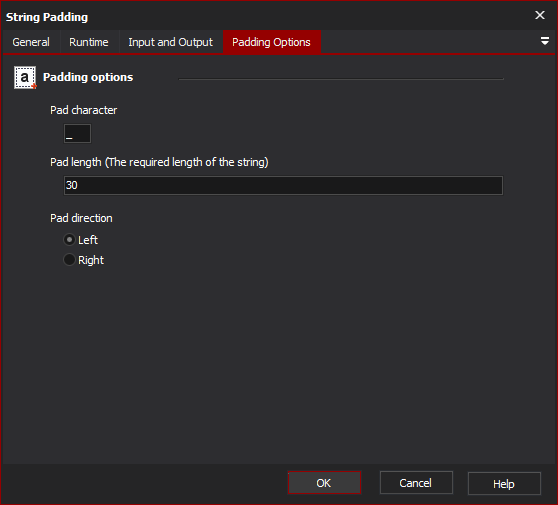The height and width of the screenshot is (505, 558).
Task: Click the Pad length description label
Action: point(159,162)
